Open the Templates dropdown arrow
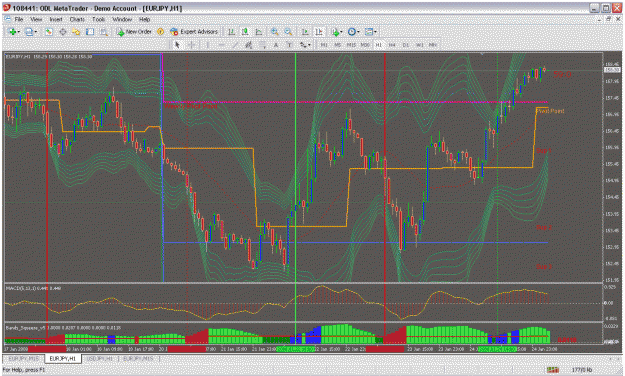This screenshot has height=376, width=625. (x=375, y=32)
